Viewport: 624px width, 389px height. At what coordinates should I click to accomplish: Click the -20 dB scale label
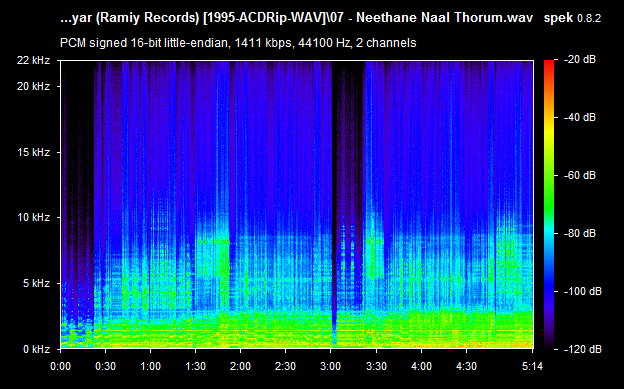[x=581, y=60]
